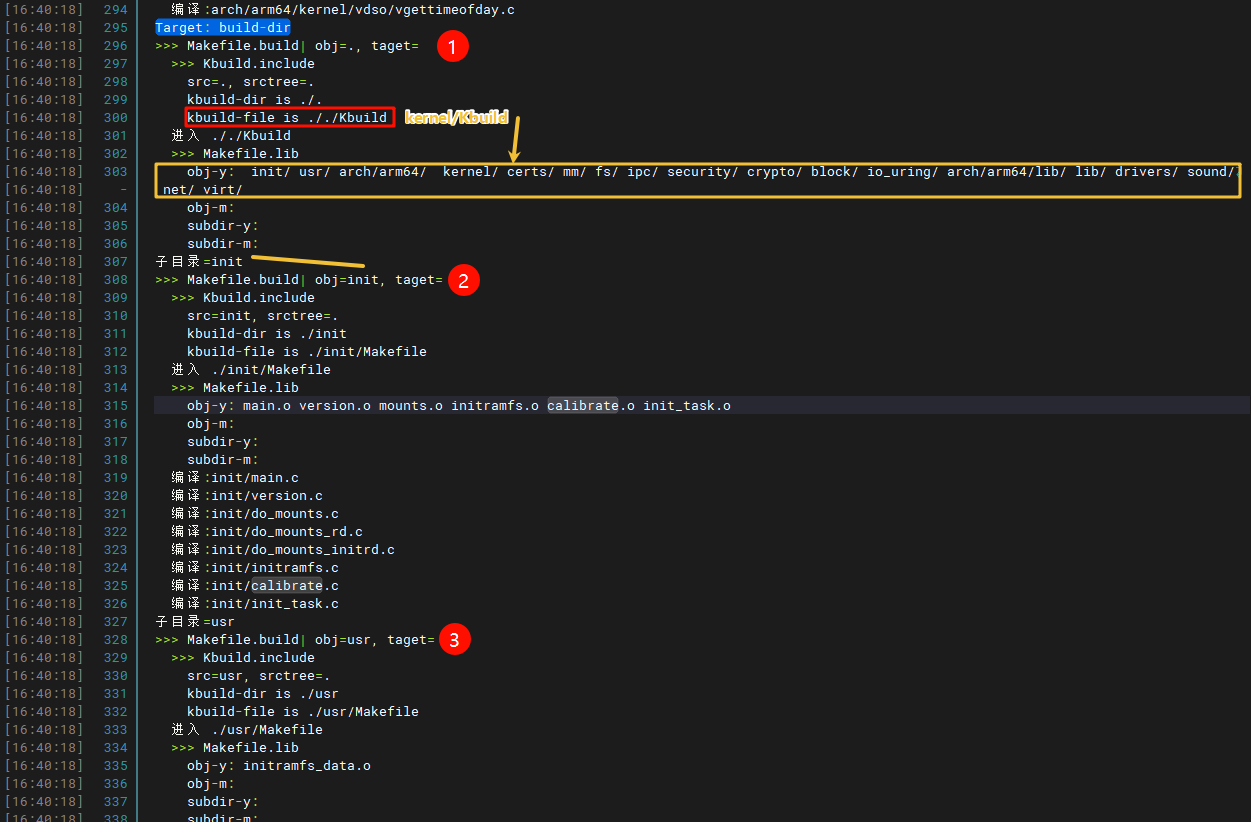This screenshot has width=1251, height=822.
Task: Click the red circle annotation numbered 3
Action: [x=454, y=640]
